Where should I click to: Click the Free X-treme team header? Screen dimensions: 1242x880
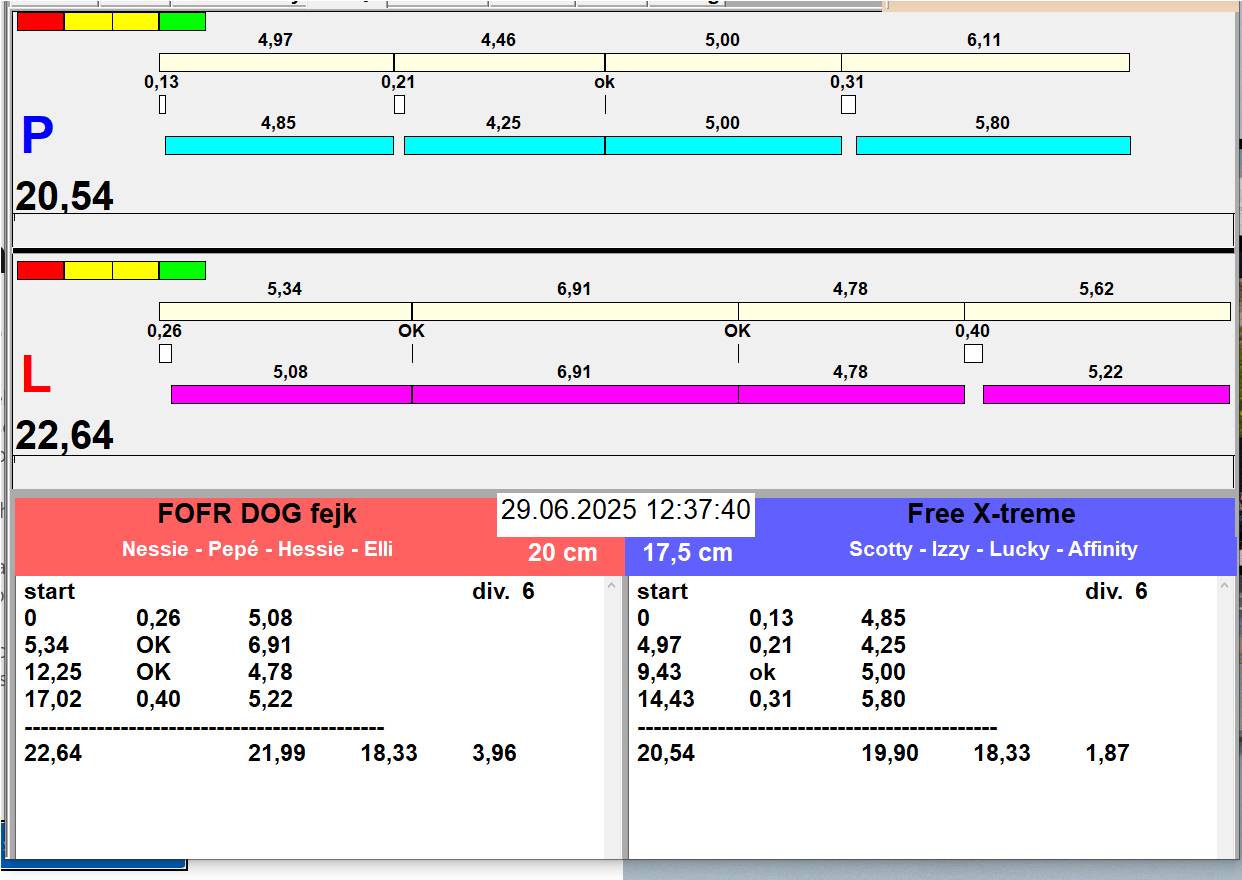click(991, 514)
